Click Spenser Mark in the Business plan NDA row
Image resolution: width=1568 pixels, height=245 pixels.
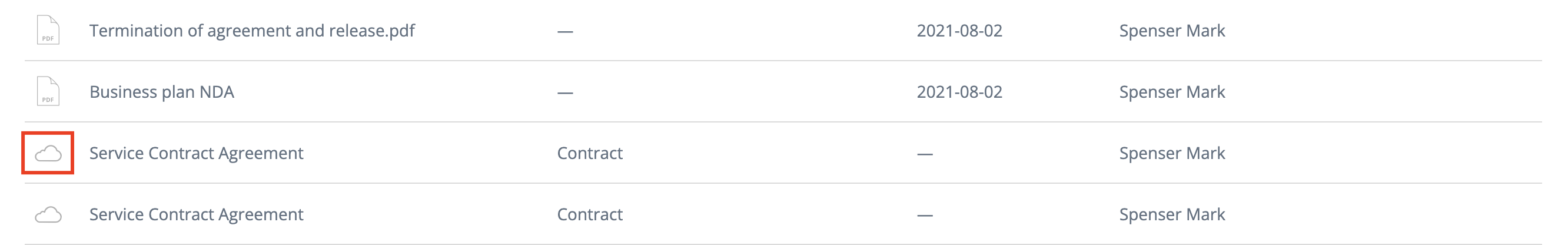1172,92
